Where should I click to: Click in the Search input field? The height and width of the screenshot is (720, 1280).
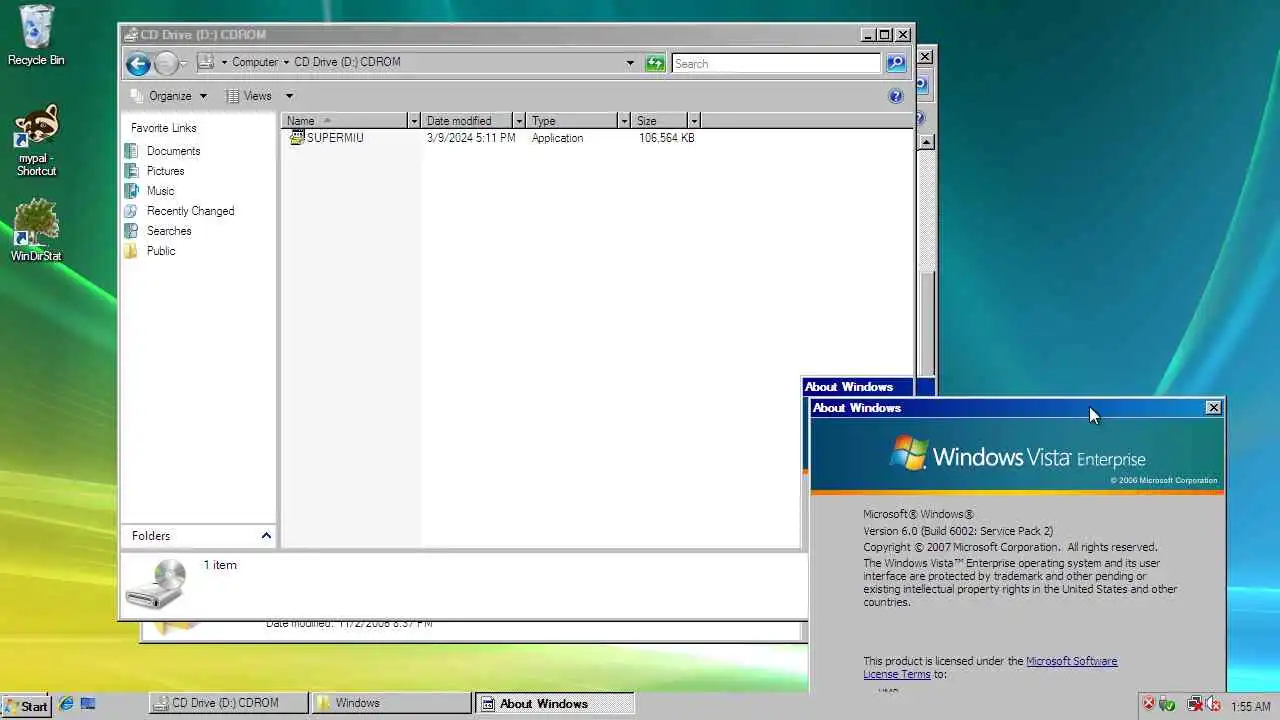tap(776, 63)
